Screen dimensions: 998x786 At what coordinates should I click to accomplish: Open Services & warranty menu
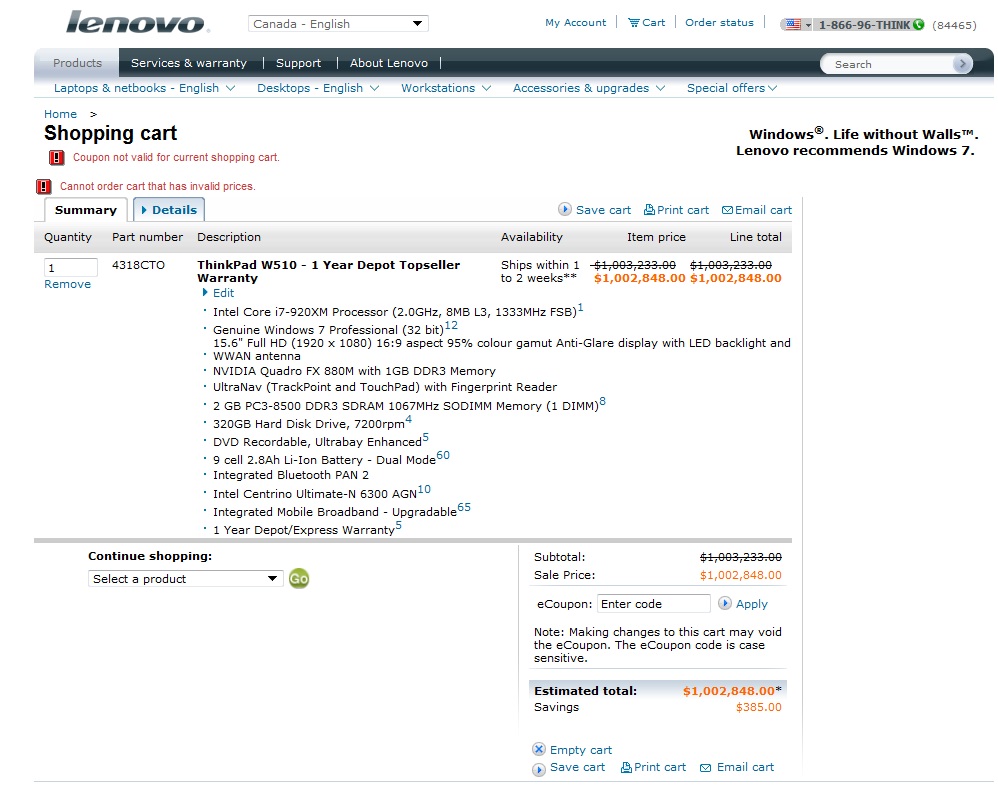pyautogui.click(x=188, y=63)
